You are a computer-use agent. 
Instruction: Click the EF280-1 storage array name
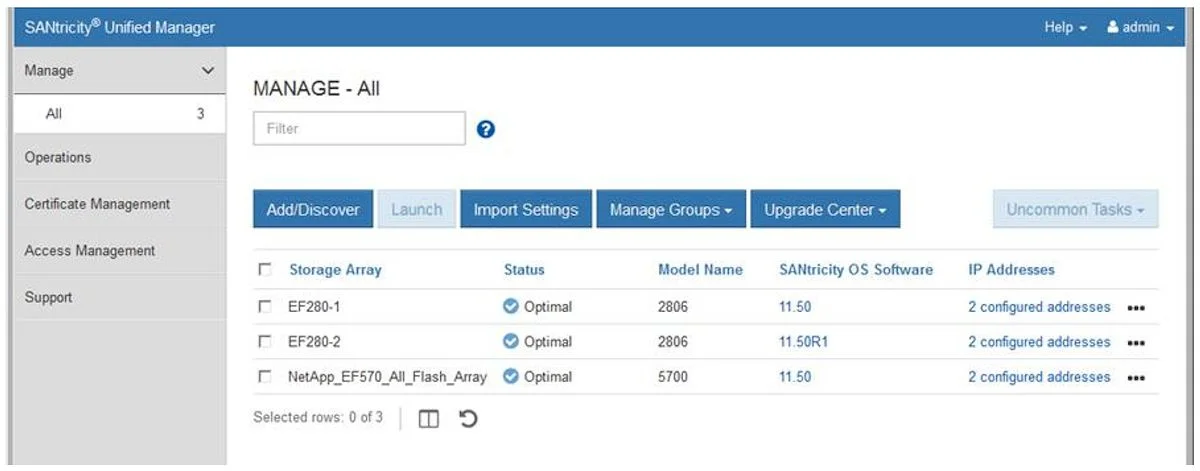314,307
